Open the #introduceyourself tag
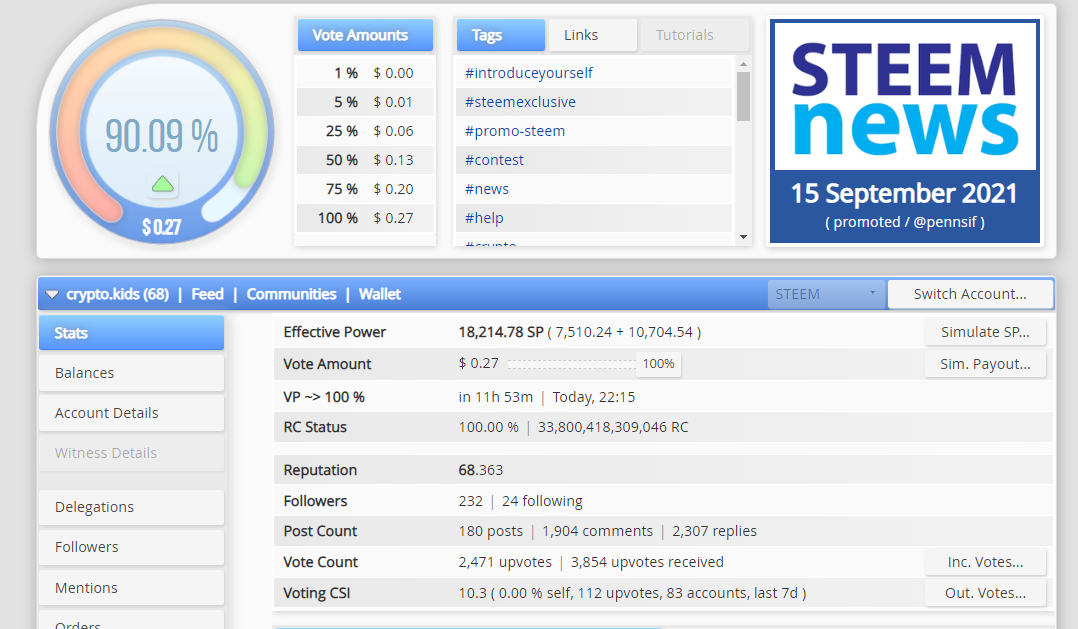1078x629 pixels. coord(528,73)
